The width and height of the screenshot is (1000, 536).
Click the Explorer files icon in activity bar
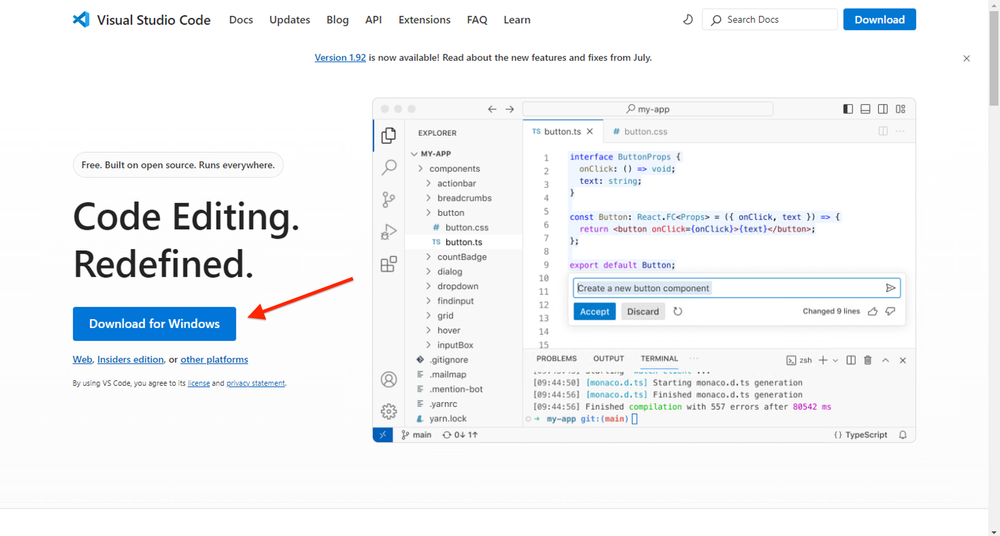coord(388,135)
